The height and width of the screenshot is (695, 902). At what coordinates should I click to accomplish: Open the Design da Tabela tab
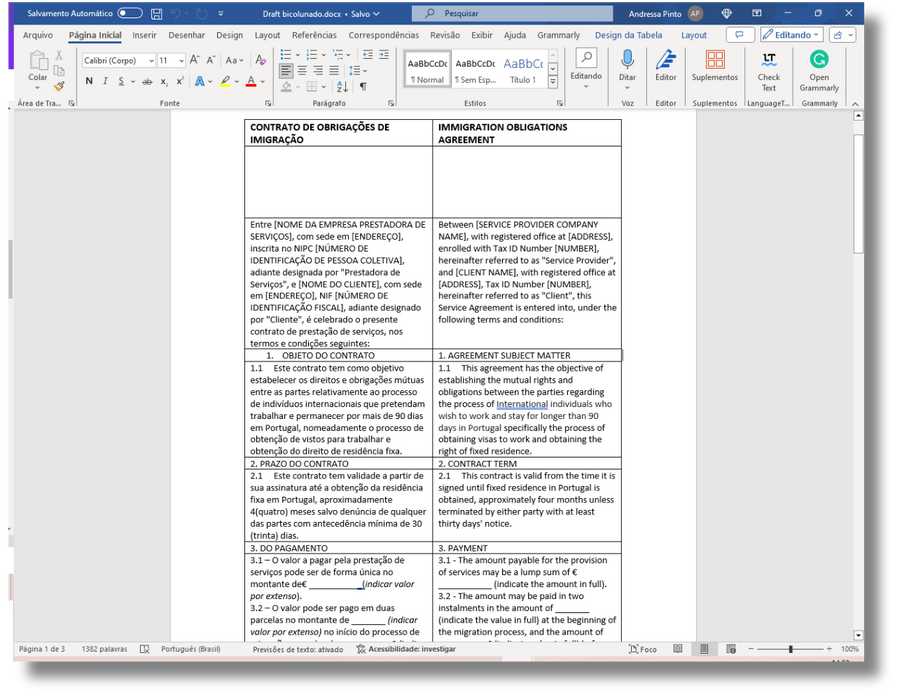(628, 35)
